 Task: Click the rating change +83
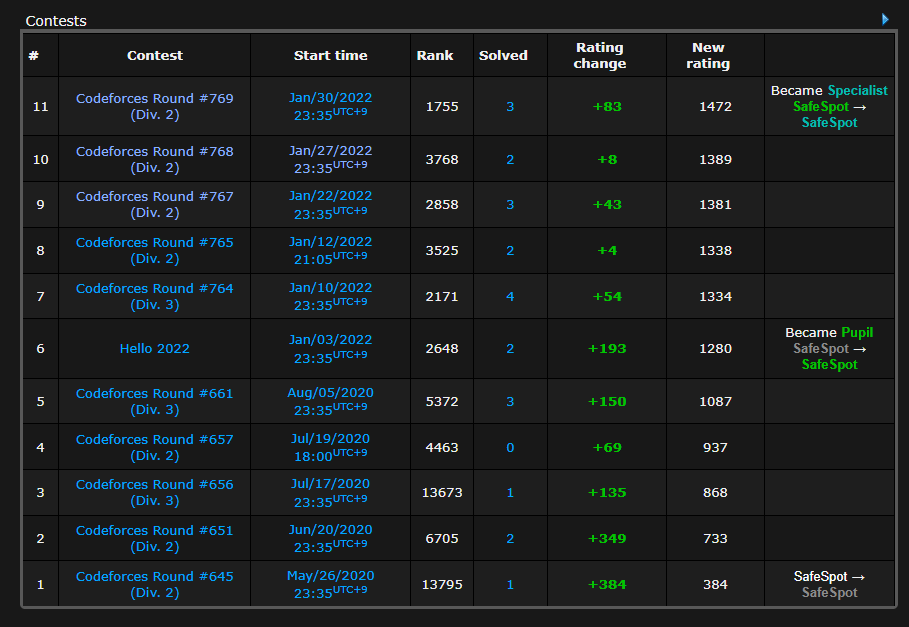pyautogui.click(x=607, y=107)
